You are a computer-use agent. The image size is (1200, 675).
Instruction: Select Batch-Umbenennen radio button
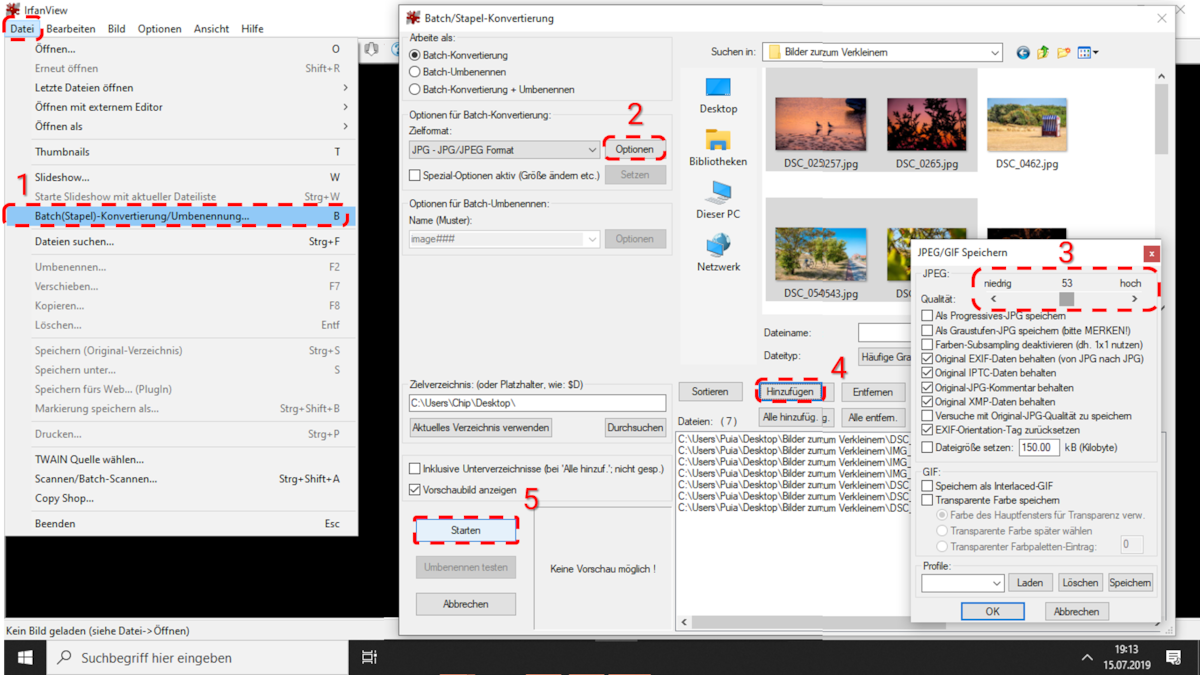pos(416,72)
